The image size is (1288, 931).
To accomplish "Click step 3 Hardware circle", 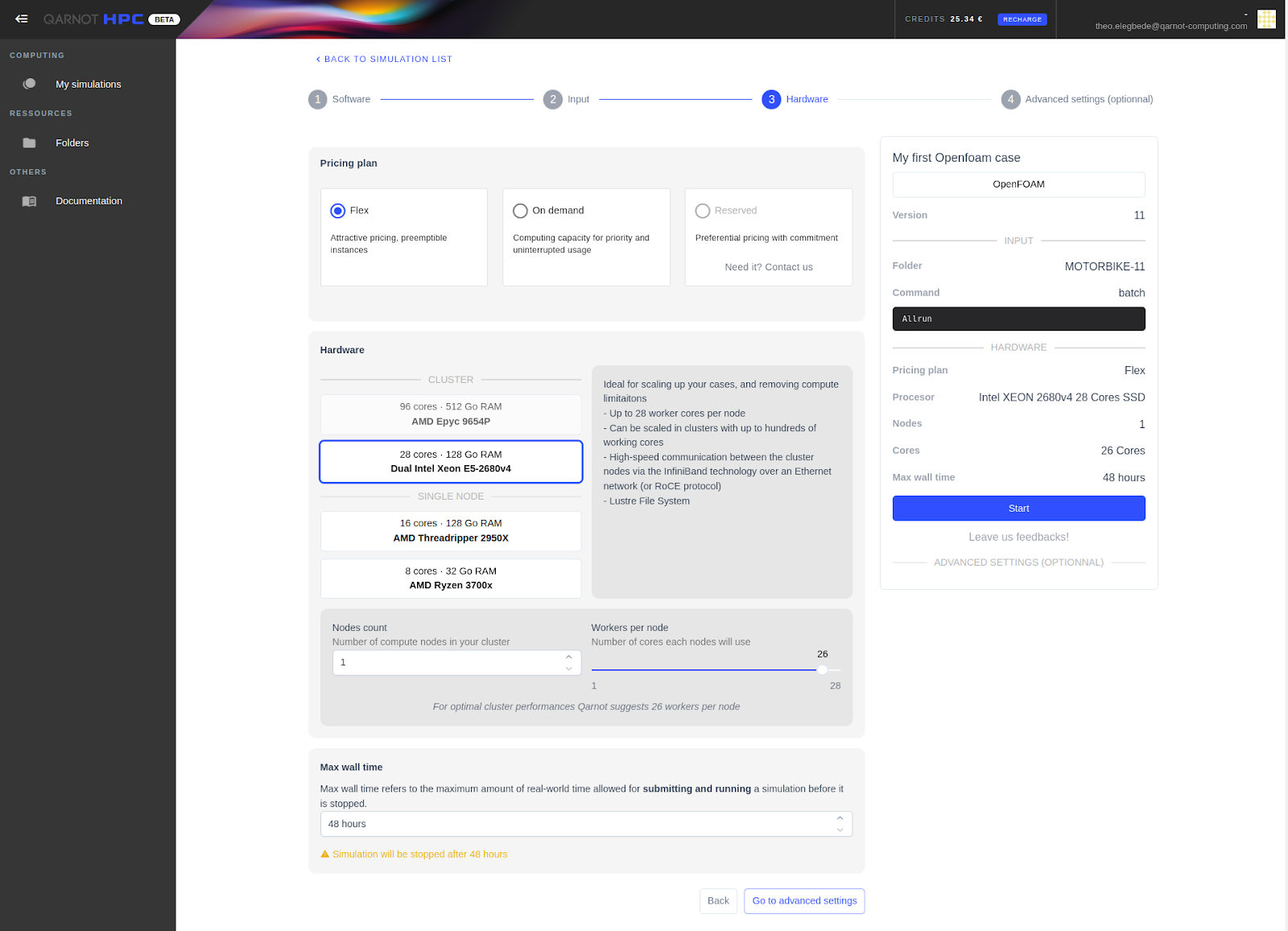I will [771, 99].
